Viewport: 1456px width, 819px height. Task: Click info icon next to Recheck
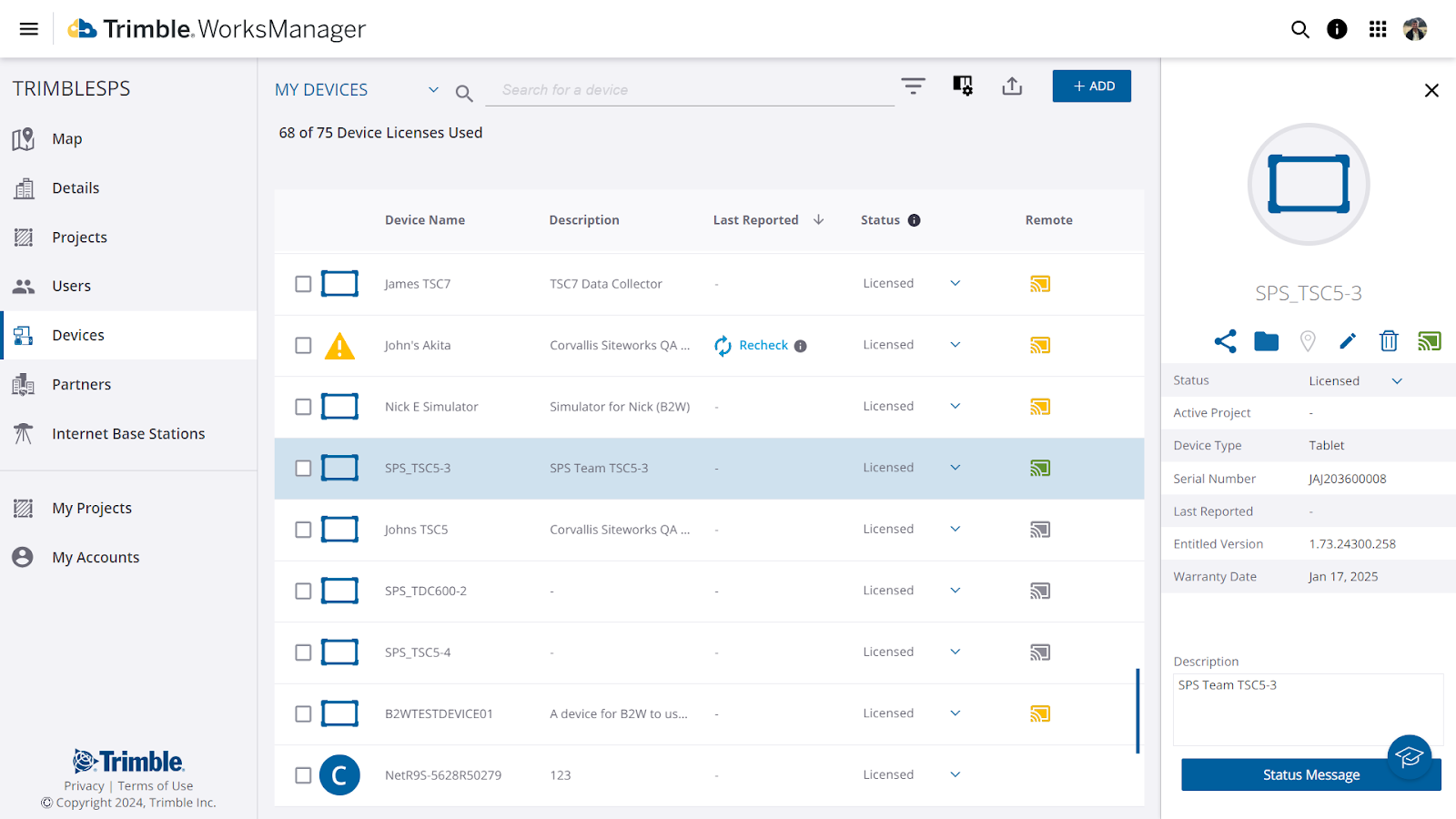tap(800, 346)
